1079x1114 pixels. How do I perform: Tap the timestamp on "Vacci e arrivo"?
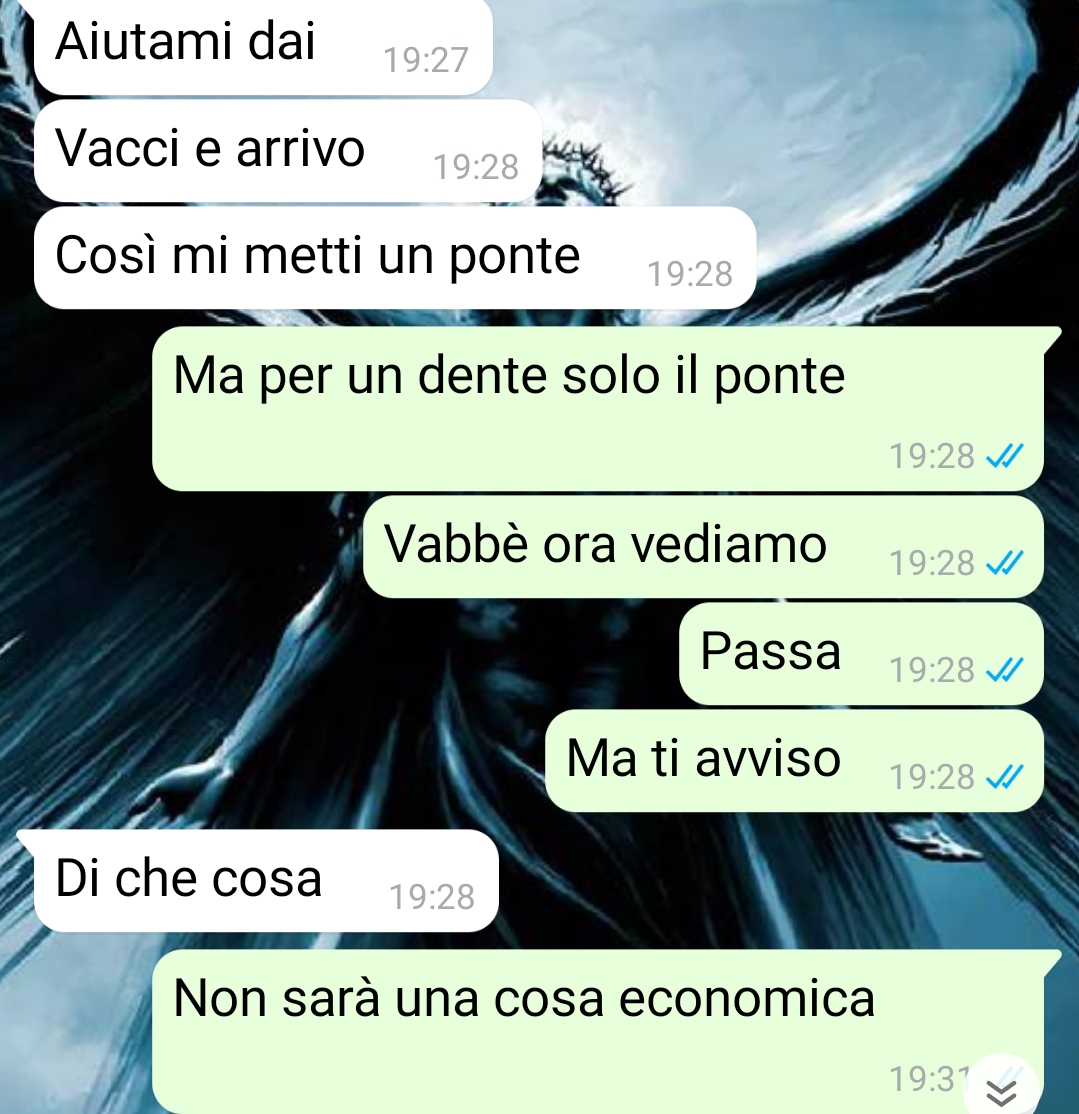click(x=476, y=167)
